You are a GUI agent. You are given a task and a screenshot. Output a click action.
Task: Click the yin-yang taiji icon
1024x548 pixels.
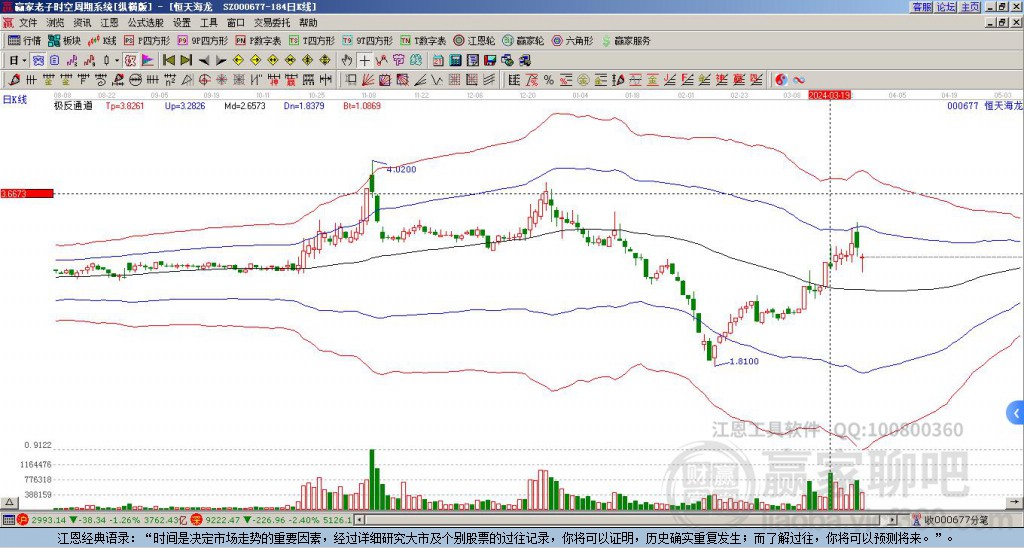pyautogui.click(x=781, y=80)
